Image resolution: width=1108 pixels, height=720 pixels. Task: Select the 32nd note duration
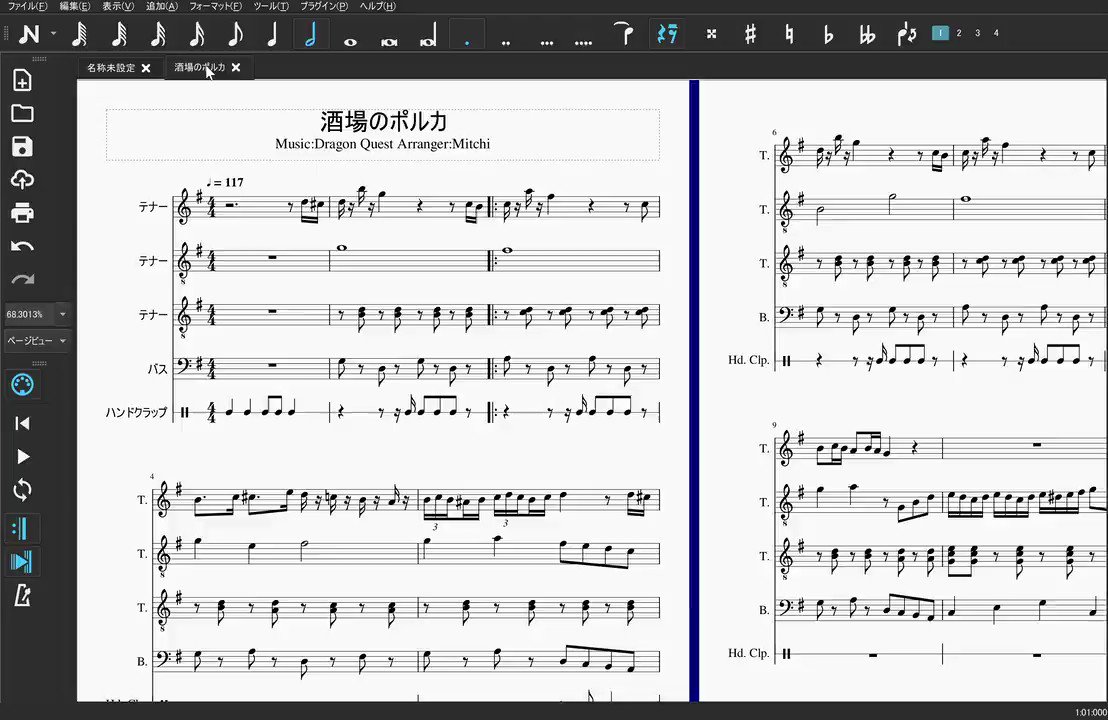158,34
